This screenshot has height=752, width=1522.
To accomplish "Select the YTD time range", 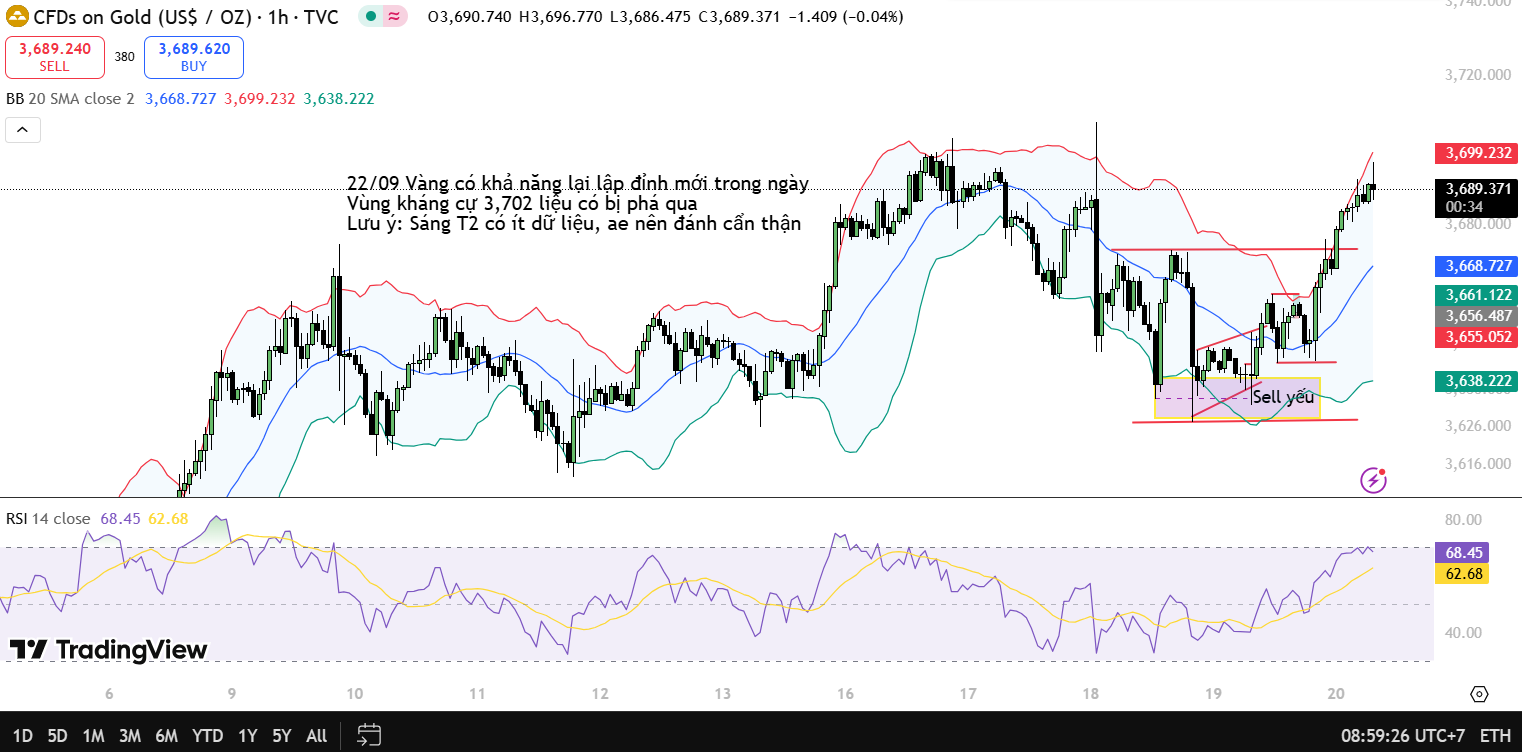I will point(207,736).
